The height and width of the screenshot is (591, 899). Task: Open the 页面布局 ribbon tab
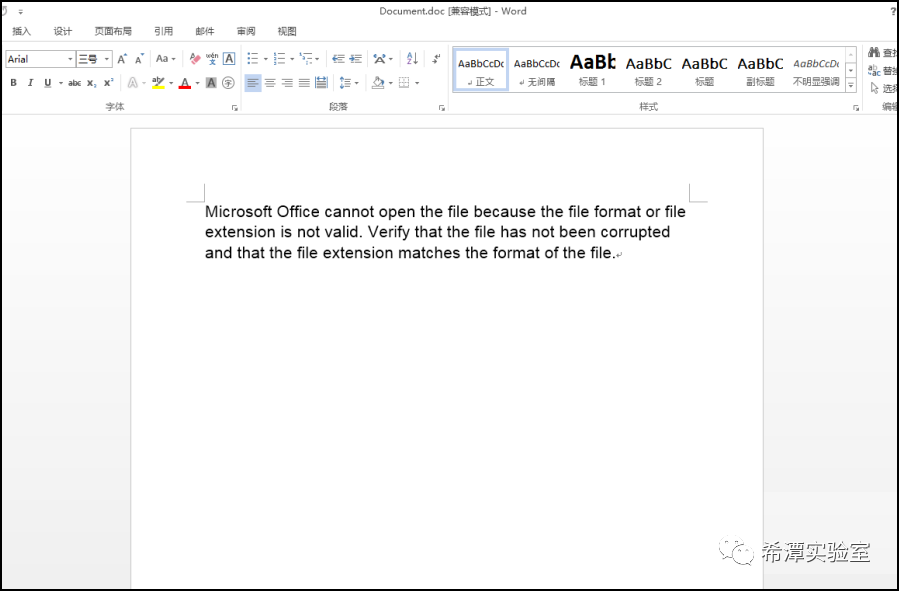(x=113, y=31)
